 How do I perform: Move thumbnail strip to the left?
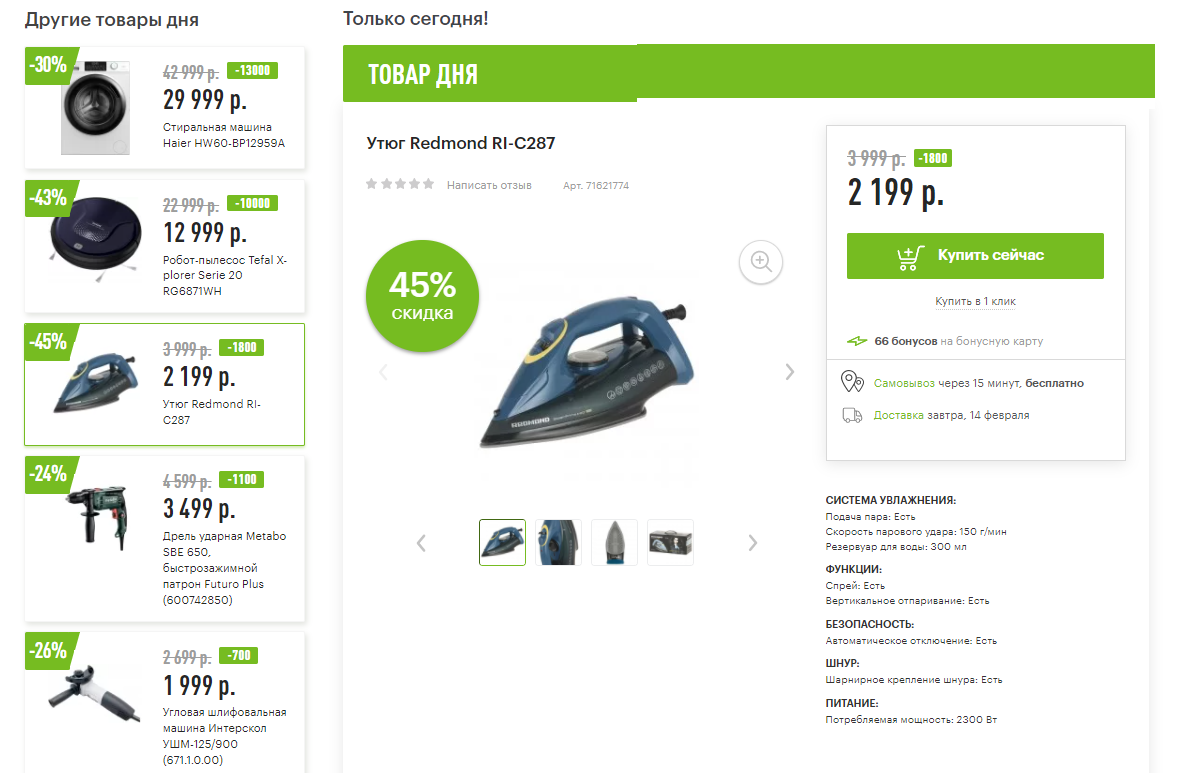pos(421,543)
